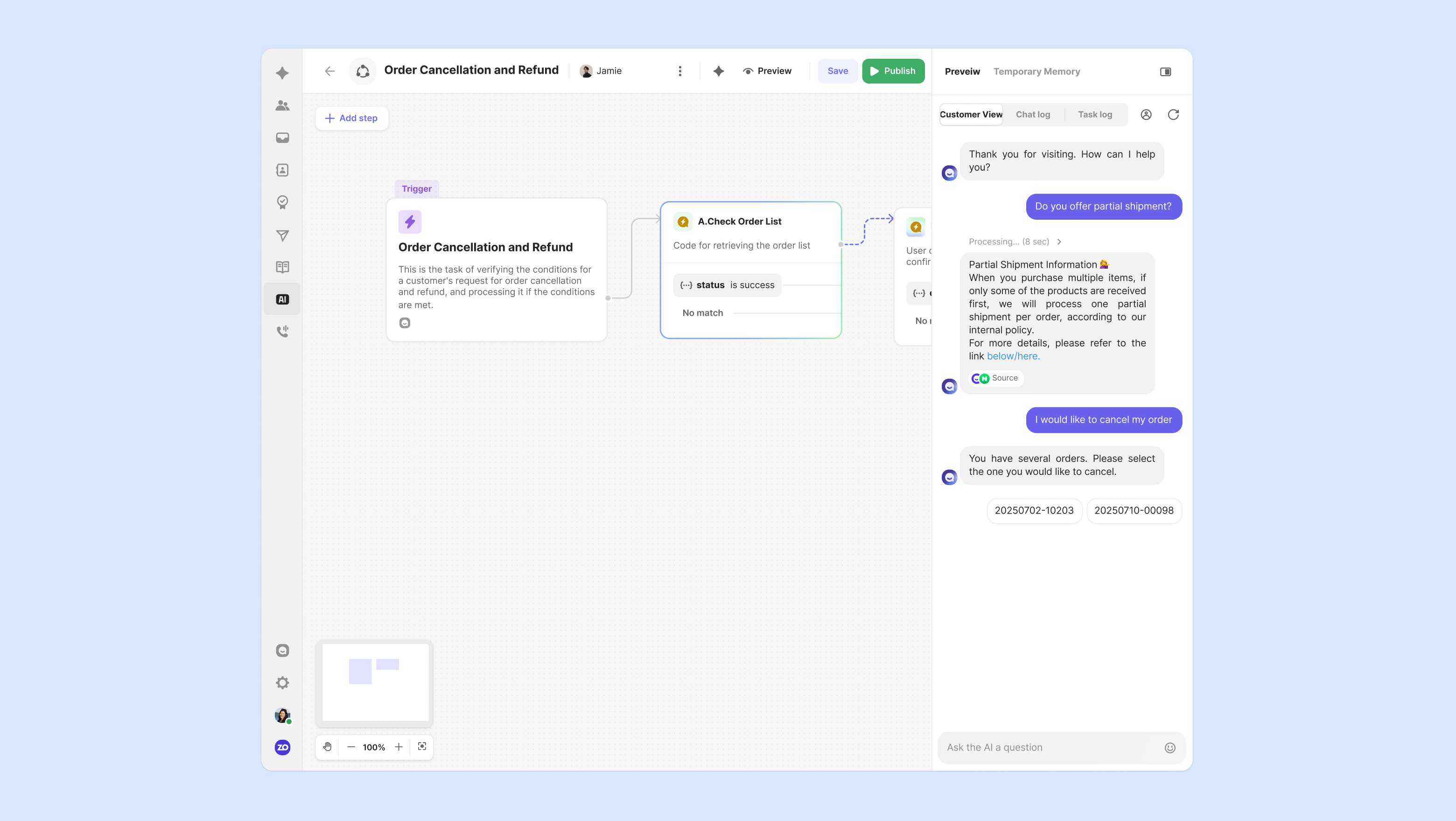Click the I would like to cancel message

1103,420
